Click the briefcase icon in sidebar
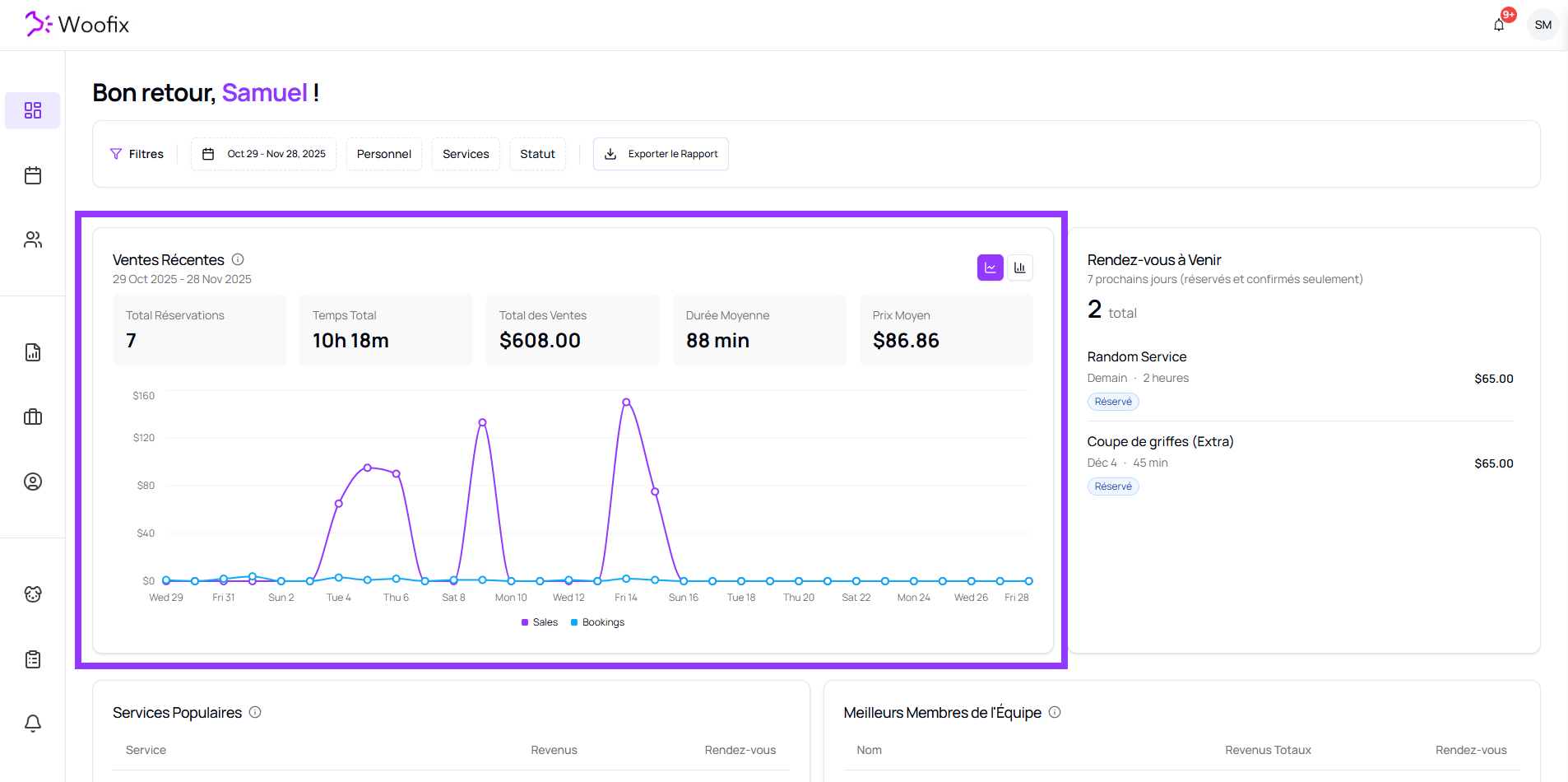This screenshot has width=1568, height=782. (33, 417)
